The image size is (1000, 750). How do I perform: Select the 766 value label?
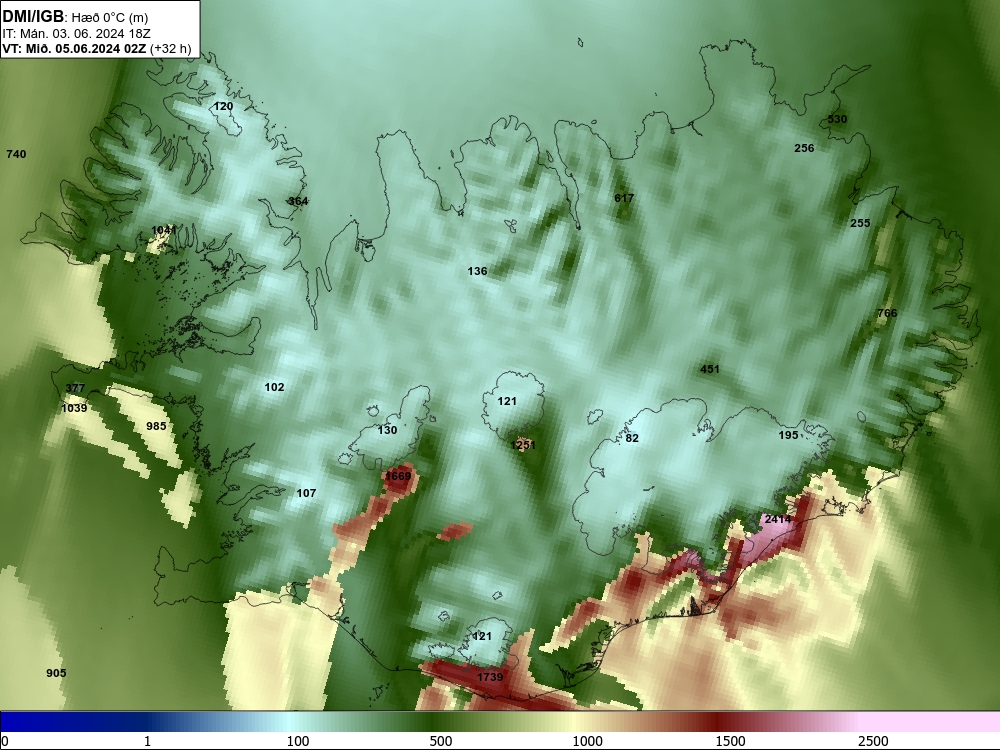[887, 313]
